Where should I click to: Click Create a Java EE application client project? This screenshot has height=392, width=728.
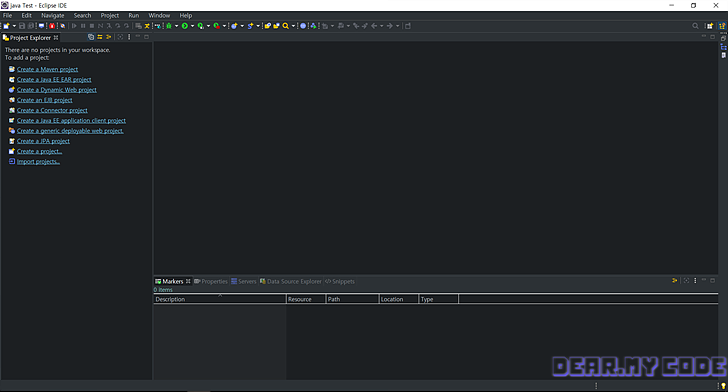[x=71, y=120]
